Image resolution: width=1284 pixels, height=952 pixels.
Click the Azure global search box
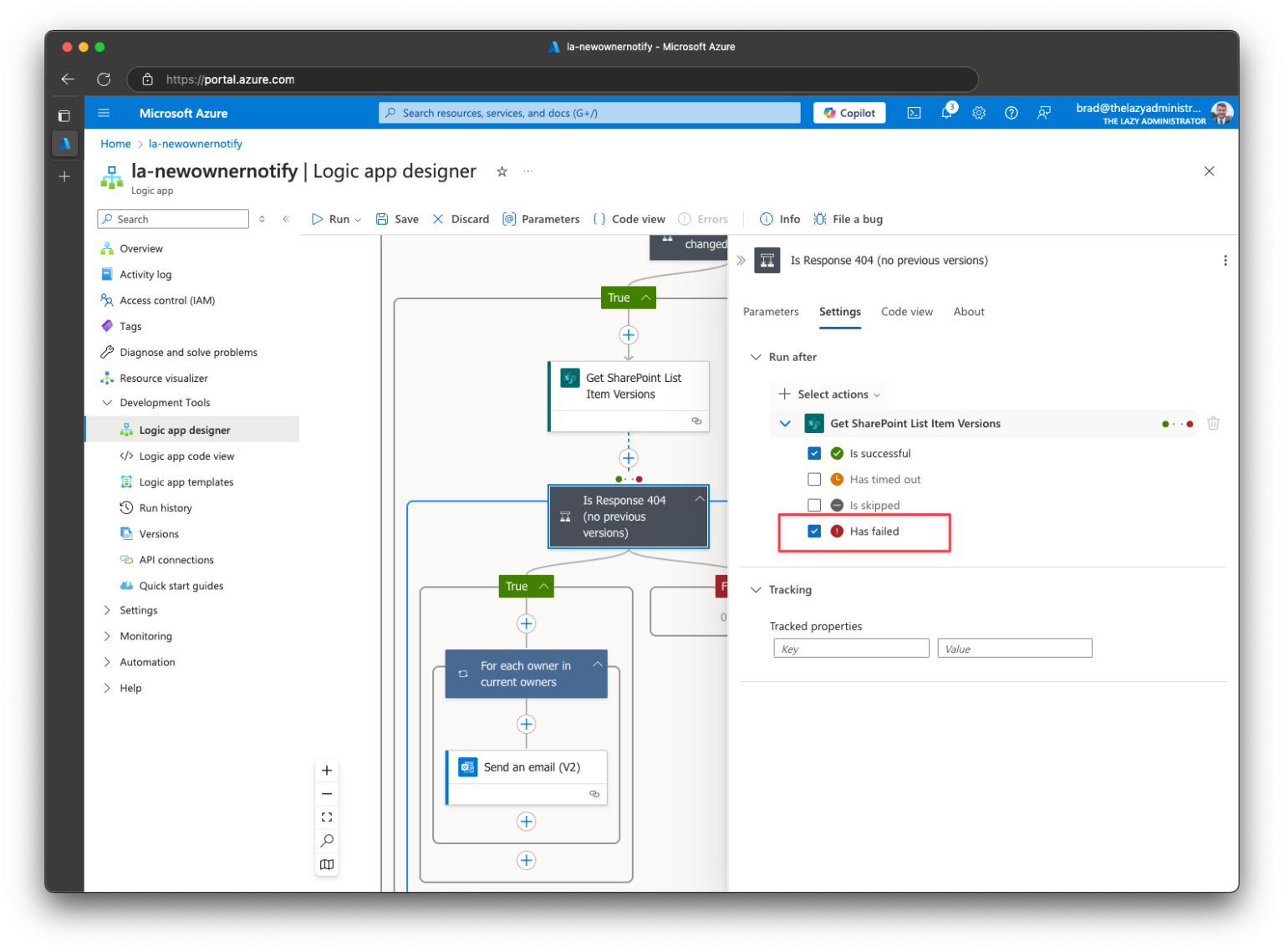point(589,113)
